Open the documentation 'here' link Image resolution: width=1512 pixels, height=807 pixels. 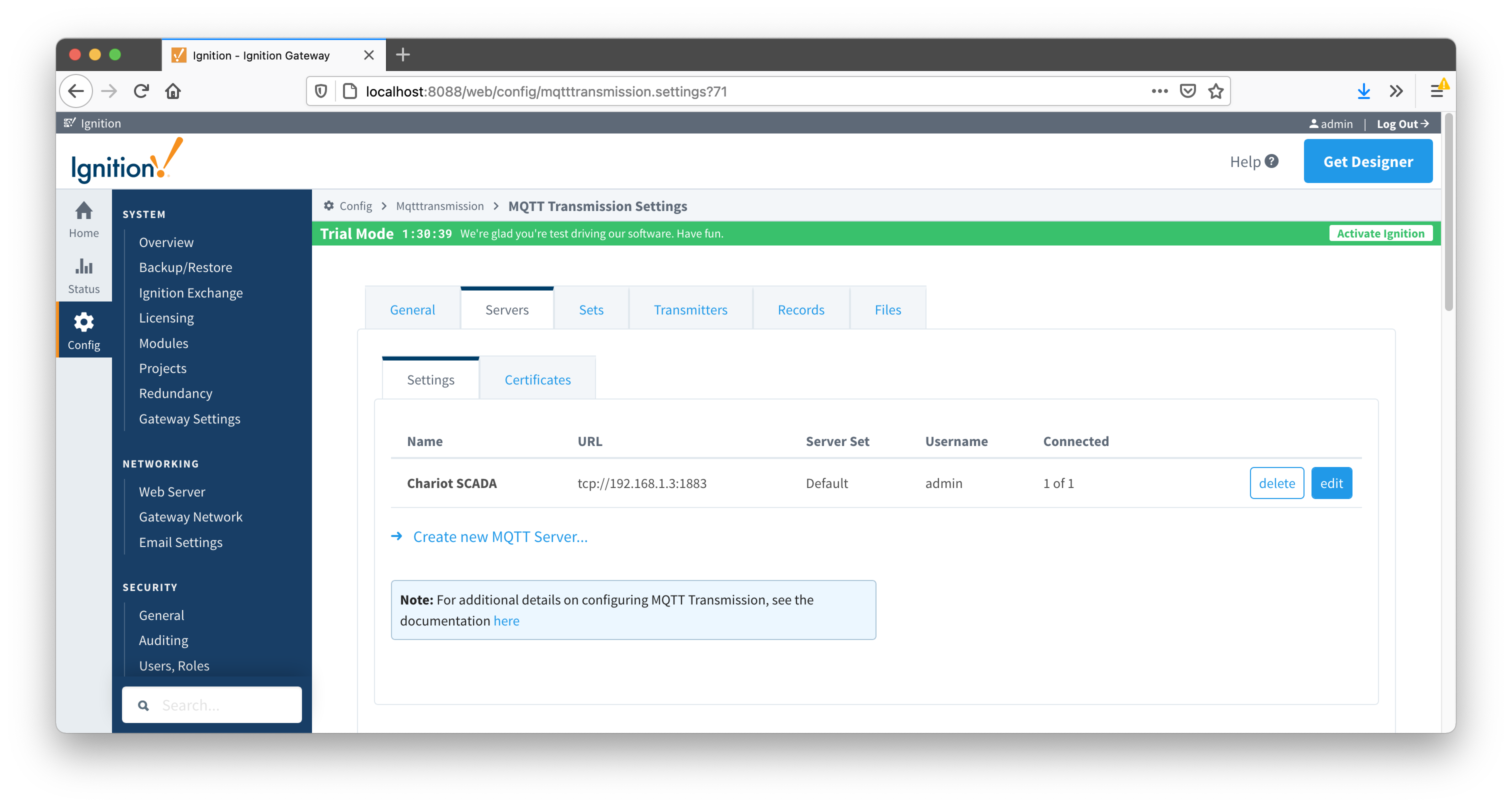(x=506, y=620)
